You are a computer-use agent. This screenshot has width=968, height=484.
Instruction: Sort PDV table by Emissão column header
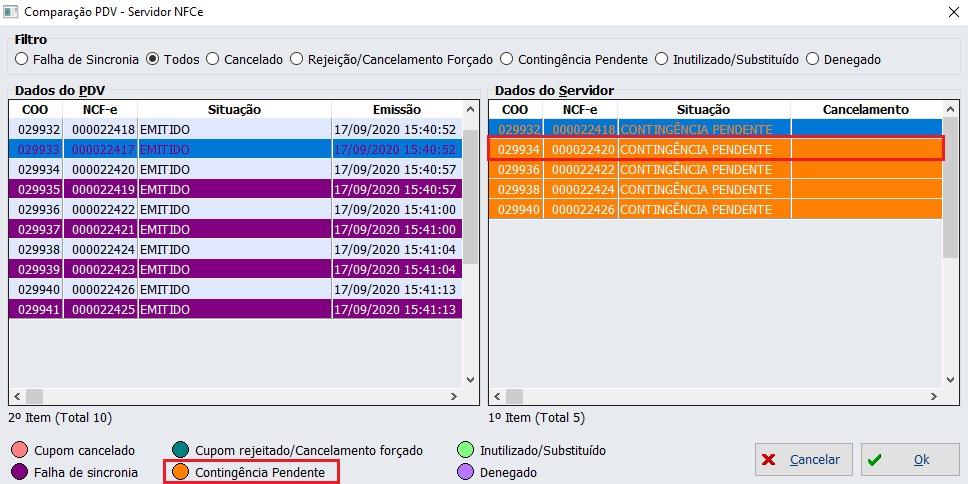click(x=396, y=109)
